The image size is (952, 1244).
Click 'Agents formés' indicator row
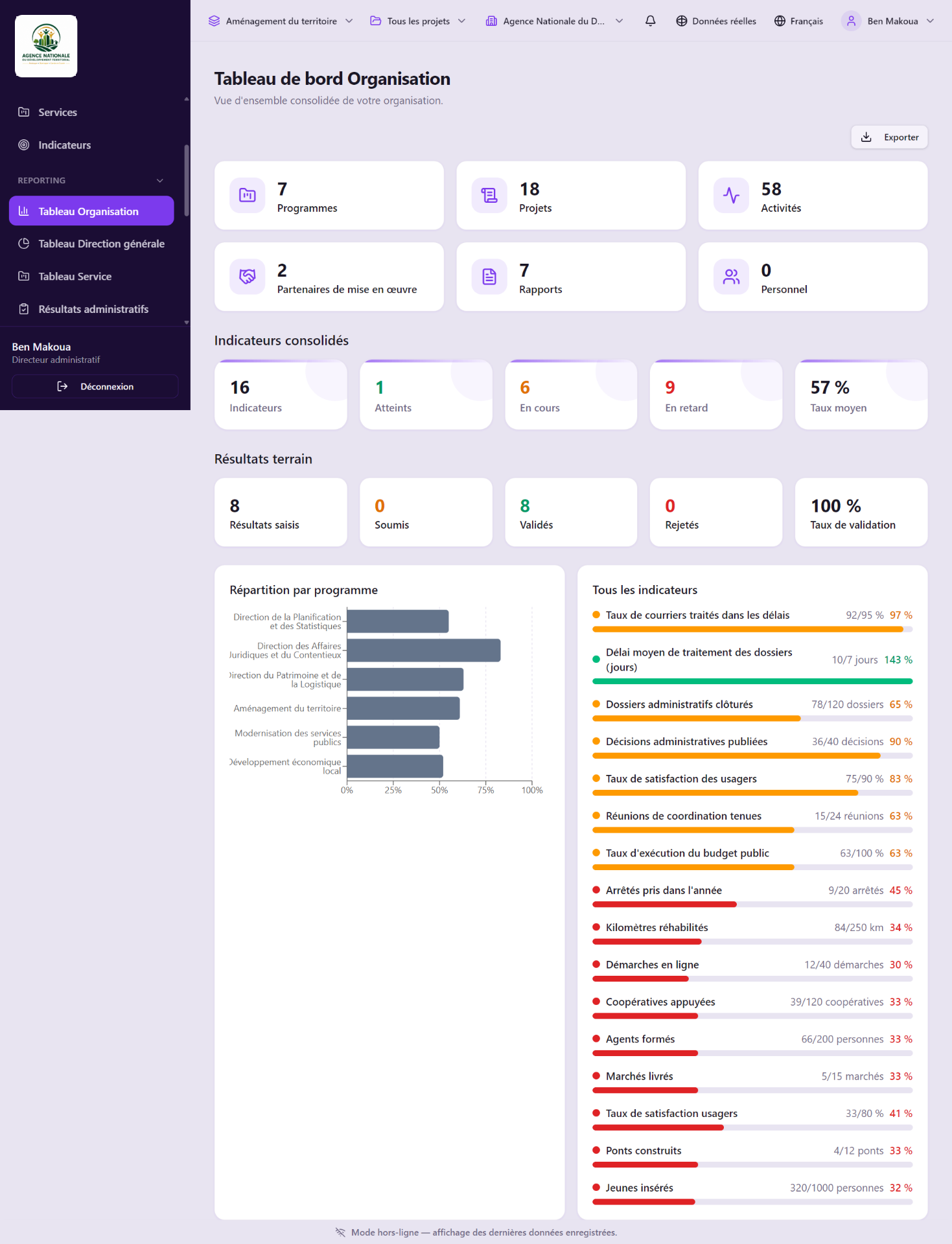tap(752, 1045)
